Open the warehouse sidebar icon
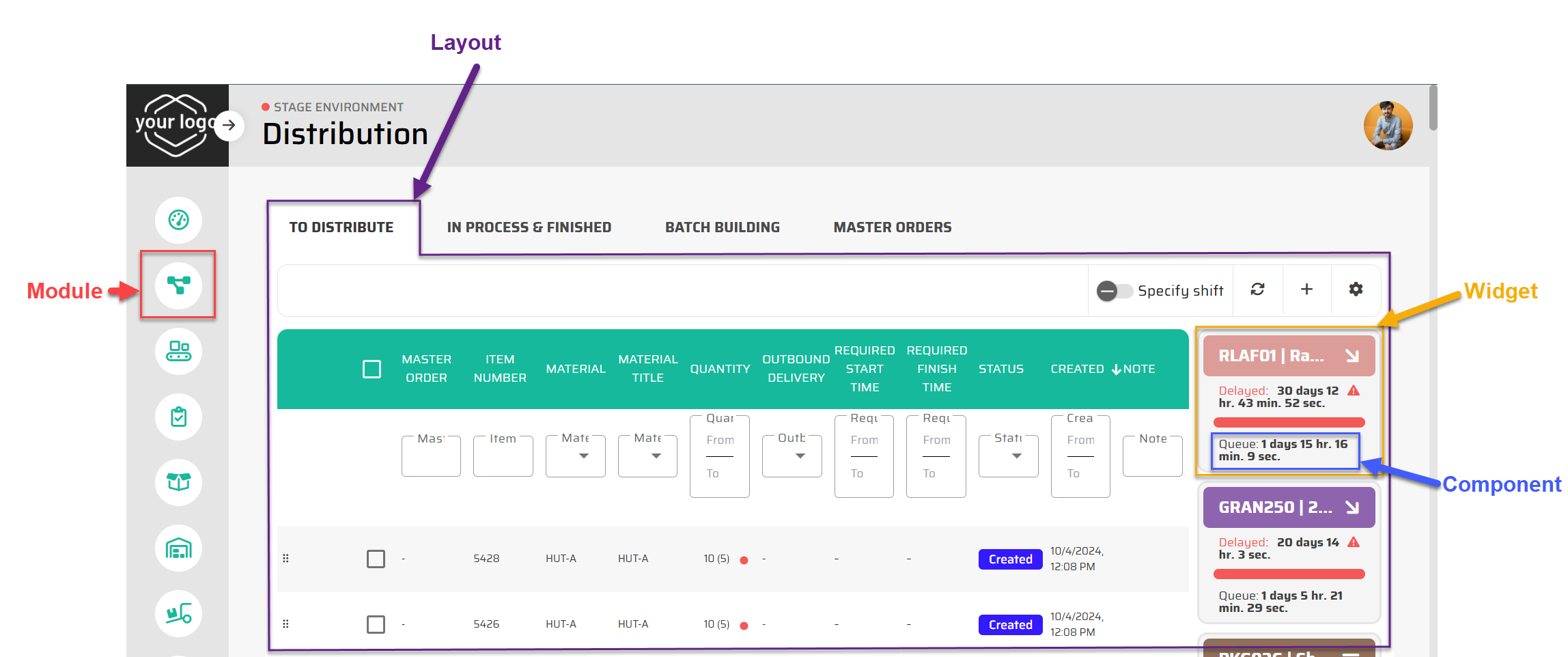Image resolution: width=1568 pixels, height=657 pixels. (178, 548)
